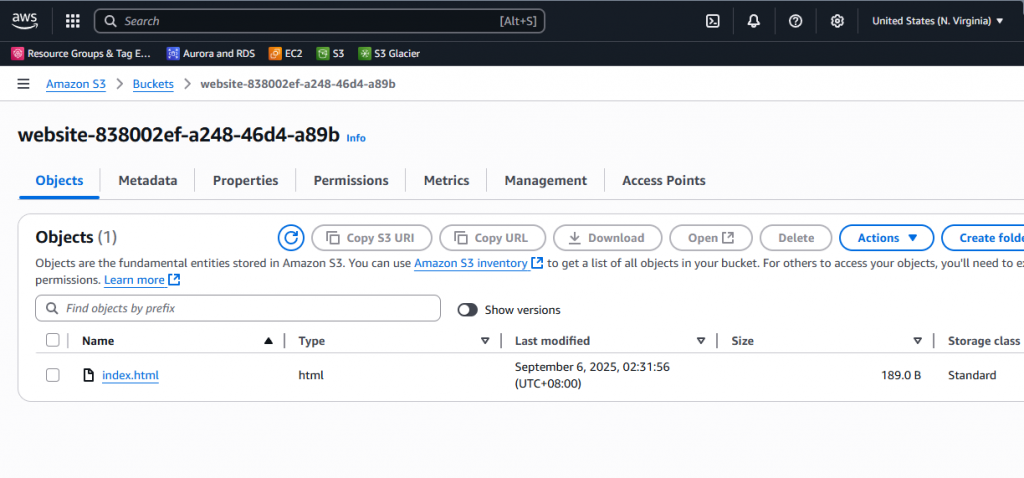Screen dimensions: 1024x478
Task: Switch to the Properties tab
Action: point(246,181)
